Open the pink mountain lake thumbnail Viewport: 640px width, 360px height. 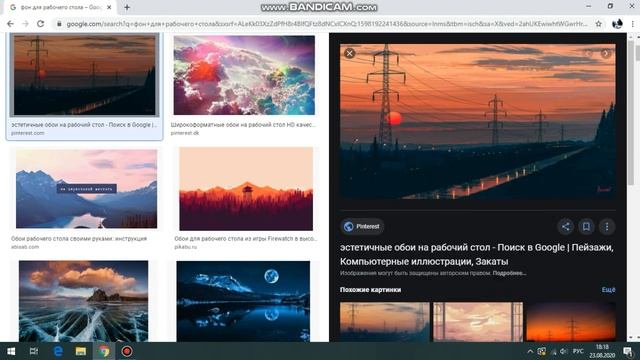pos(87,189)
